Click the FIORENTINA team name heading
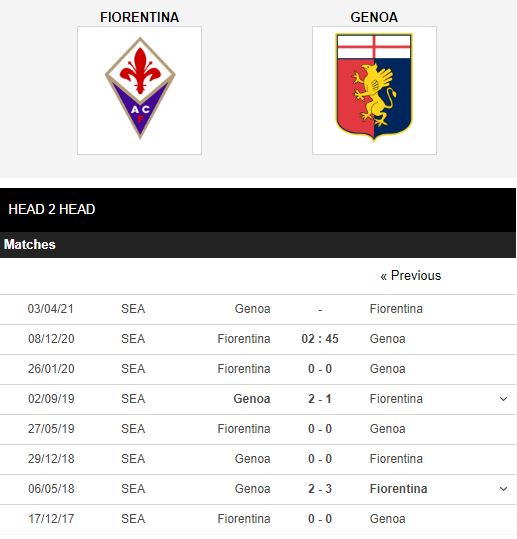The width and height of the screenshot is (517, 539). (140, 17)
